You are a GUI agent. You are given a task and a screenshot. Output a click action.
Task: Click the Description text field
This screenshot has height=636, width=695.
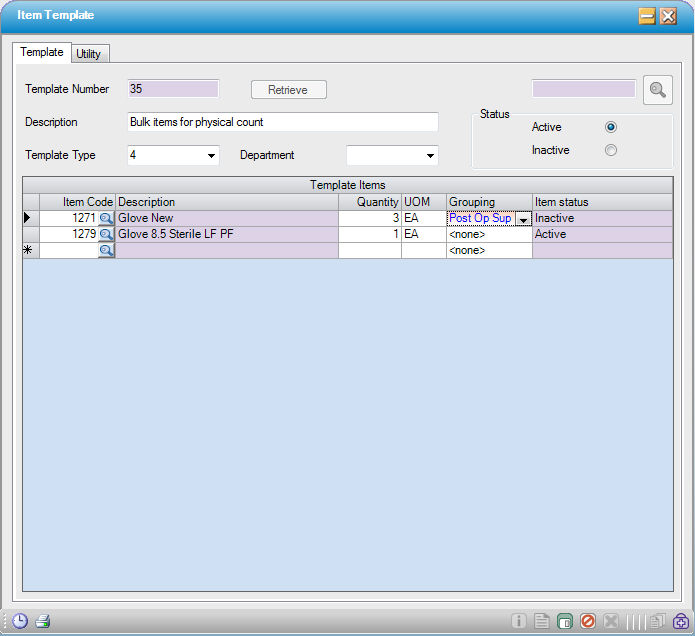click(x=283, y=122)
